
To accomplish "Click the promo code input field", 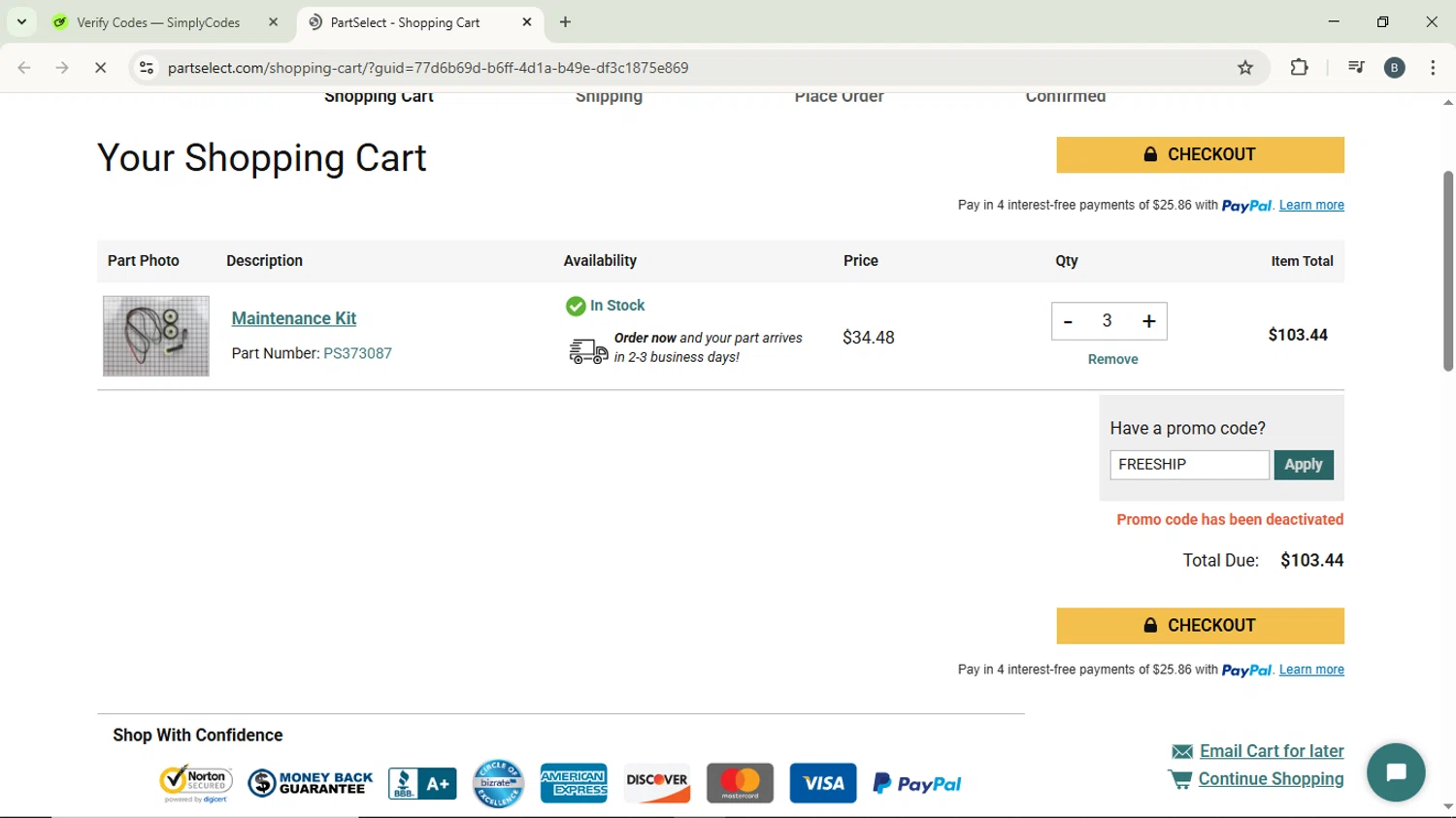I will pos(1189,465).
